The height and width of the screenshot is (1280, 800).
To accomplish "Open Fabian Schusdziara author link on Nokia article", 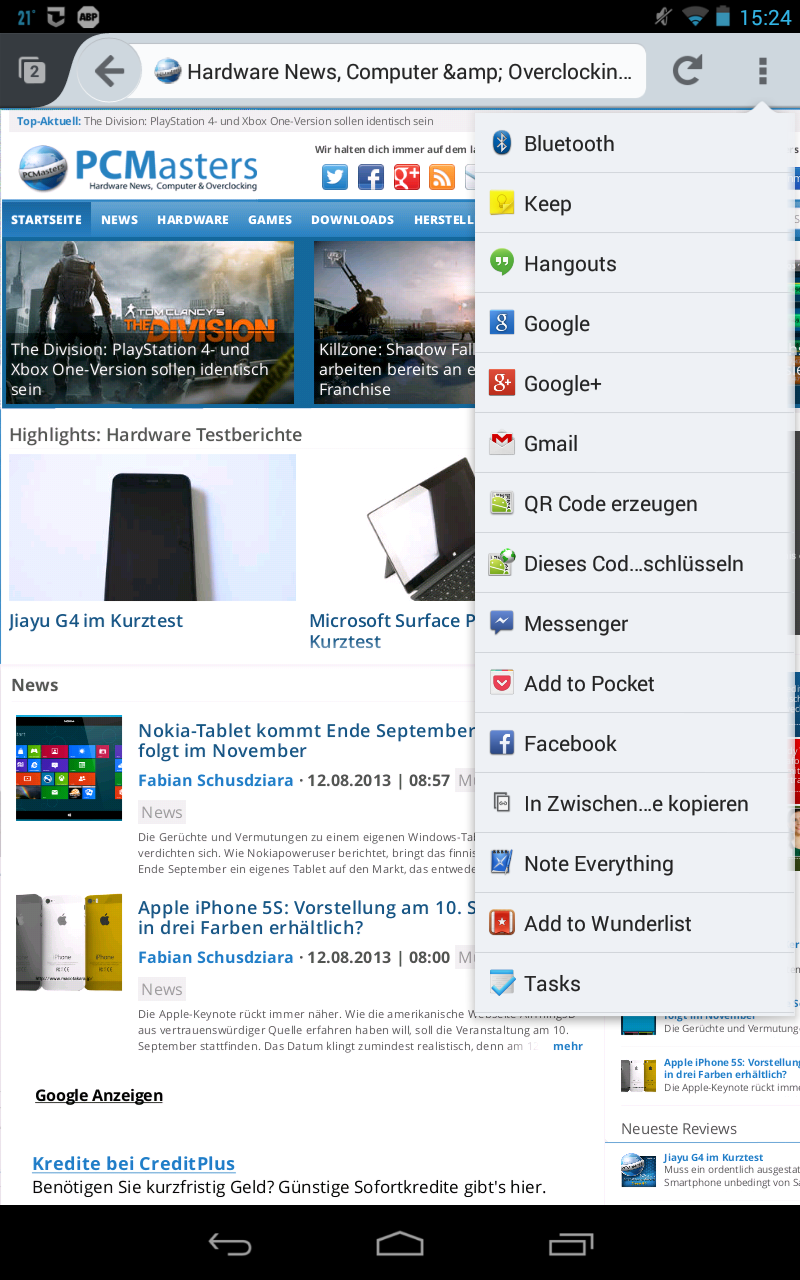I will pyautogui.click(x=216, y=780).
